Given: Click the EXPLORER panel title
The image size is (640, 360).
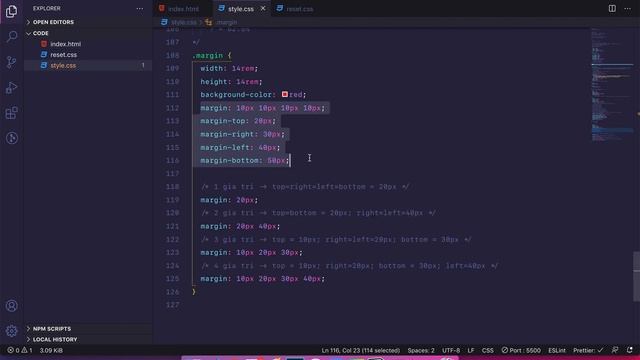Looking at the screenshot, I should (x=47, y=8).
